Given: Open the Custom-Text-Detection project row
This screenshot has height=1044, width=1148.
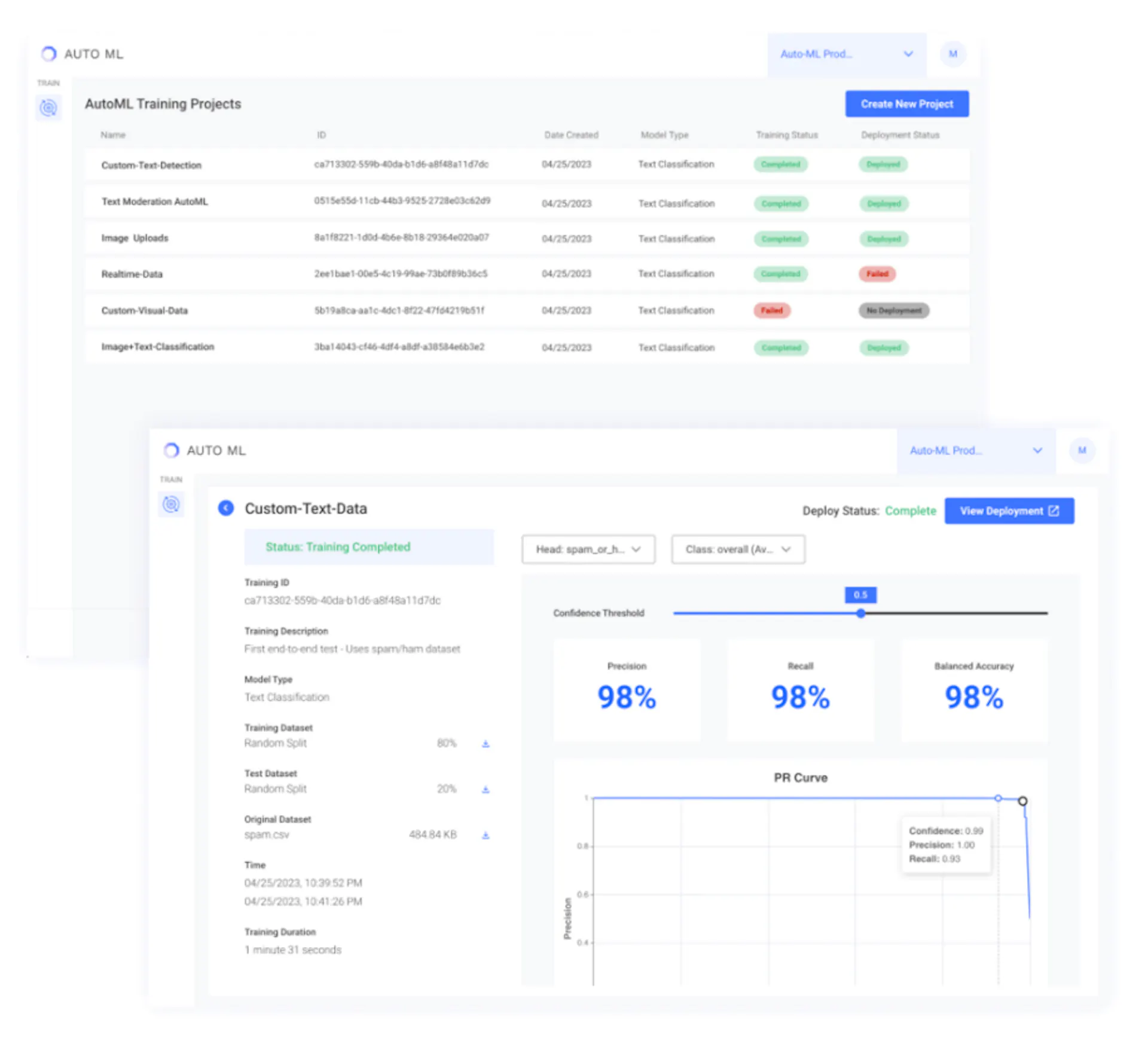Looking at the screenshot, I should pos(527,164).
